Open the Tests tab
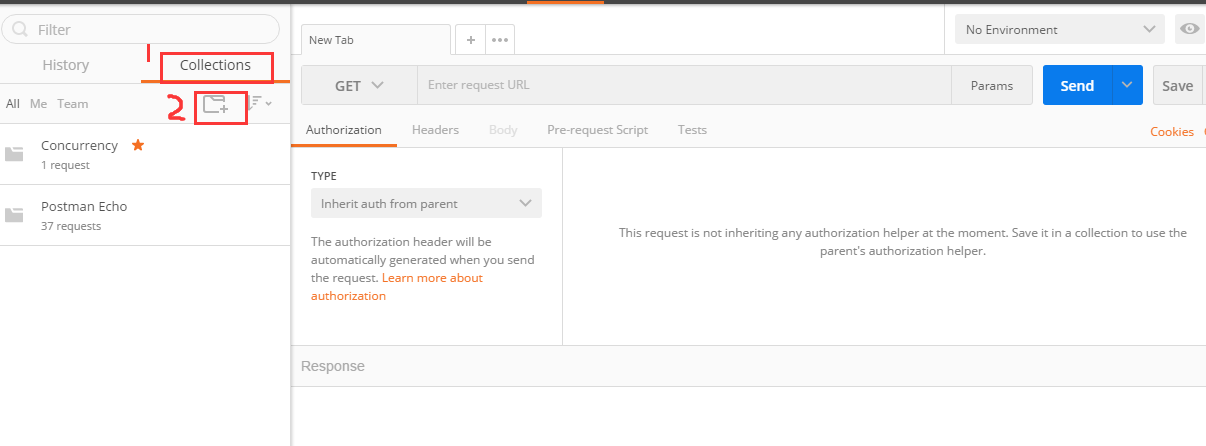This screenshot has height=446, width=1206. [x=692, y=130]
